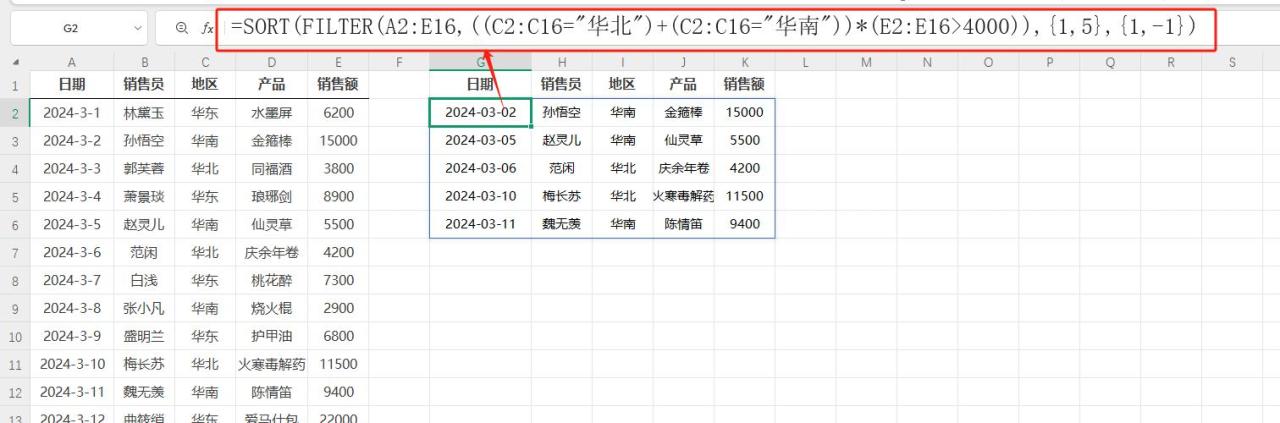Select column E header

pos(338,63)
